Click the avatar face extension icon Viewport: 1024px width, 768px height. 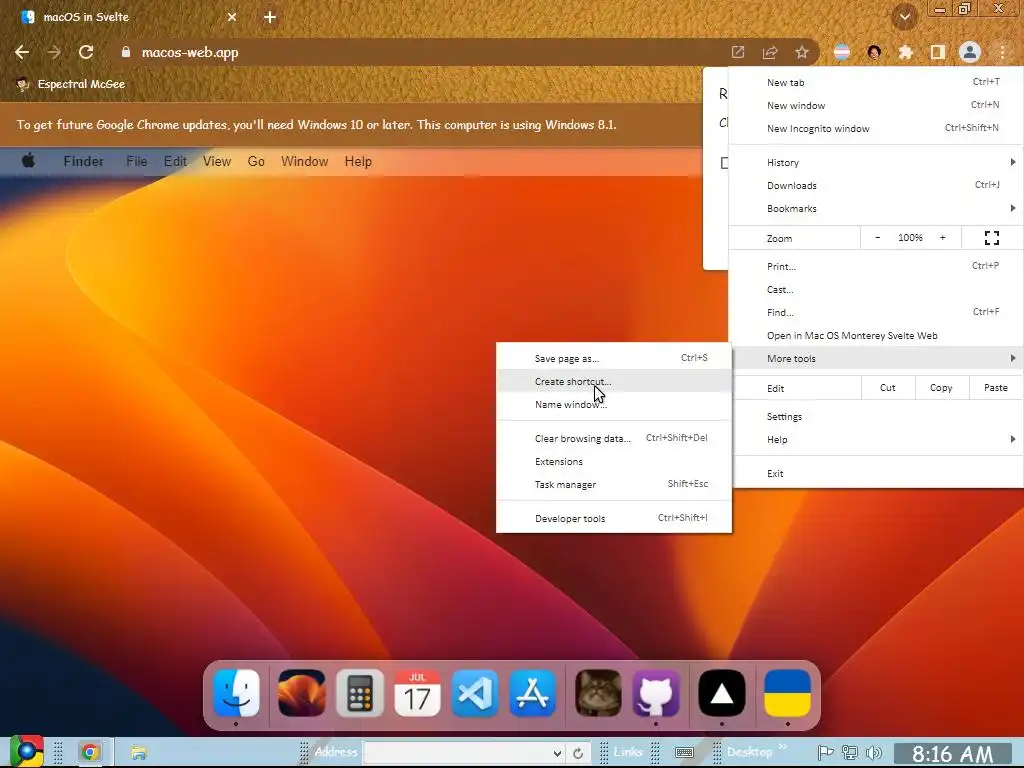[874, 52]
